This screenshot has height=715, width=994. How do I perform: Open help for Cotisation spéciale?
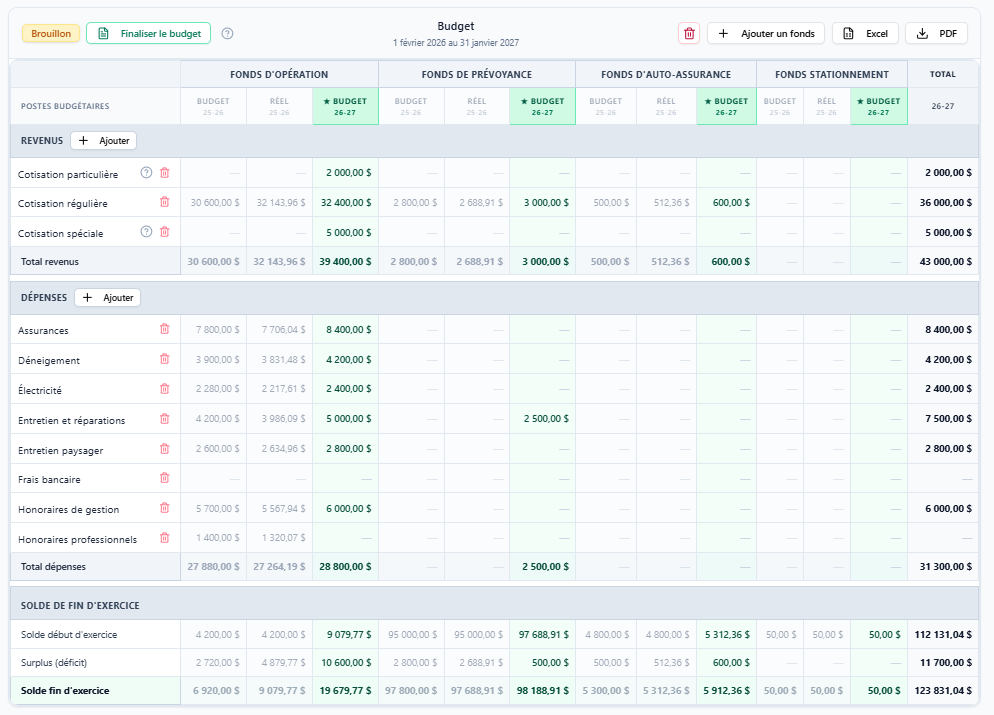click(x=146, y=231)
